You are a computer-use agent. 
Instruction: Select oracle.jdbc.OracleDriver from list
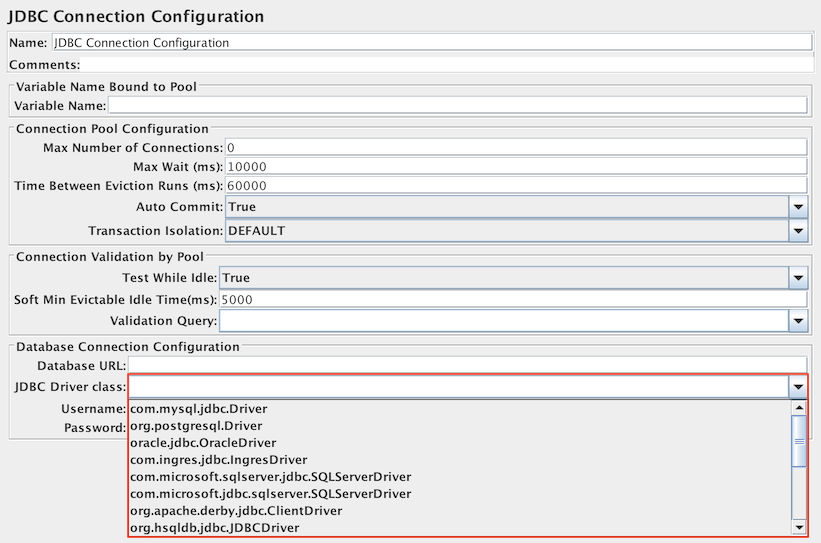[203, 443]
